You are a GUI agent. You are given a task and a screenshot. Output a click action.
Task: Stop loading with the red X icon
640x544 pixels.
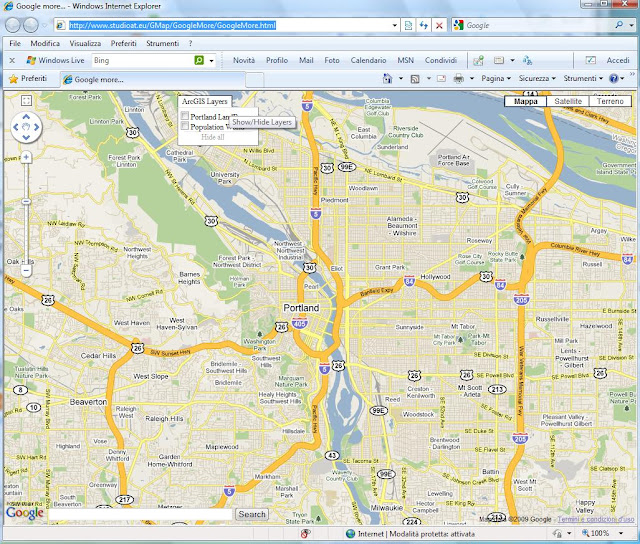pos(439,26)
